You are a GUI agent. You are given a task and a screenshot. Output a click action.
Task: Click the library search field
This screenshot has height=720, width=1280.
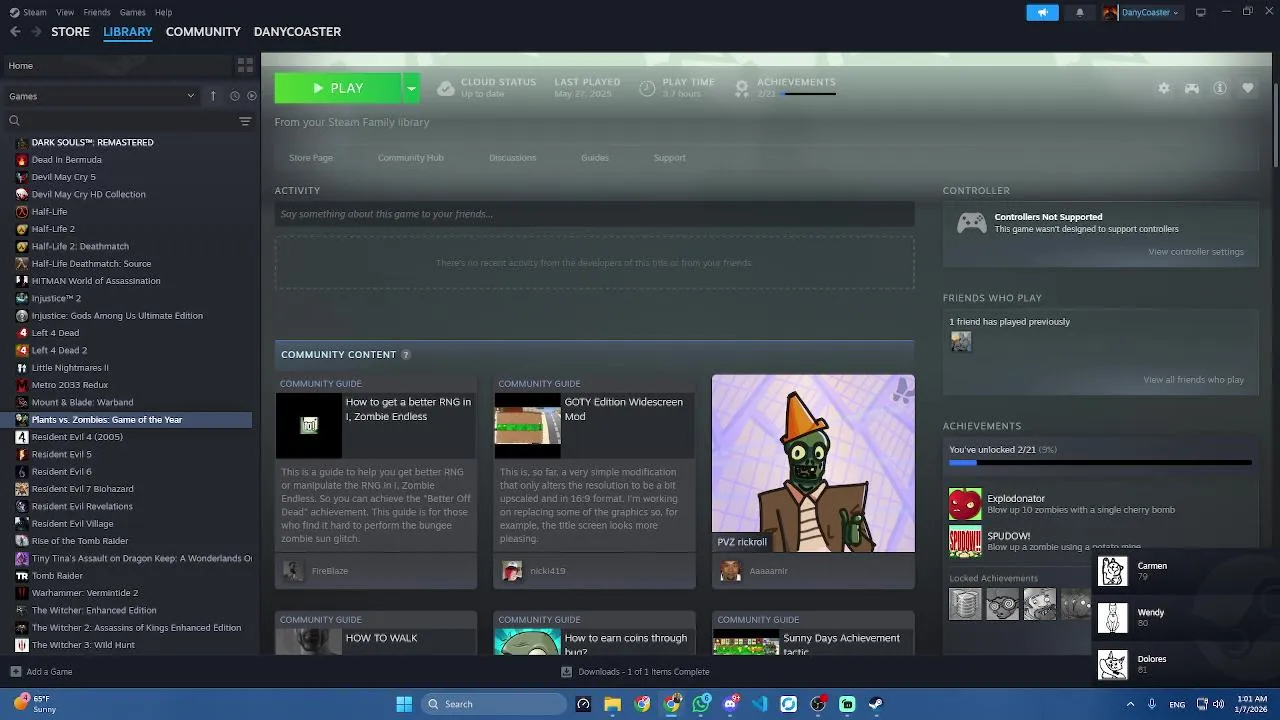tap(120, 121)
